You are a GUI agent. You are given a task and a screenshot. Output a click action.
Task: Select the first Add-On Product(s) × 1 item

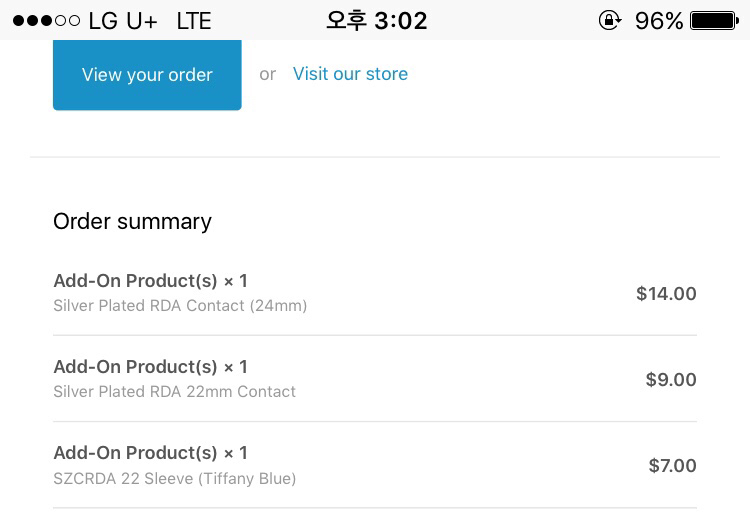[150, 281]
